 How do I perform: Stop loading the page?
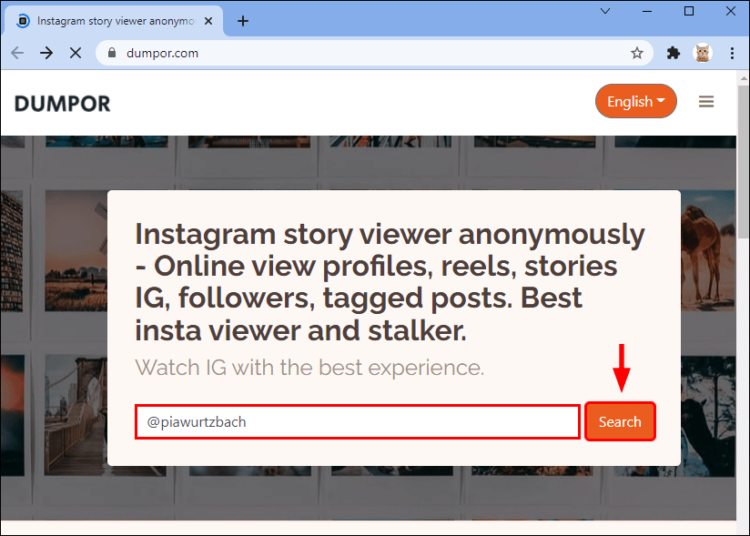click(76, 53)
